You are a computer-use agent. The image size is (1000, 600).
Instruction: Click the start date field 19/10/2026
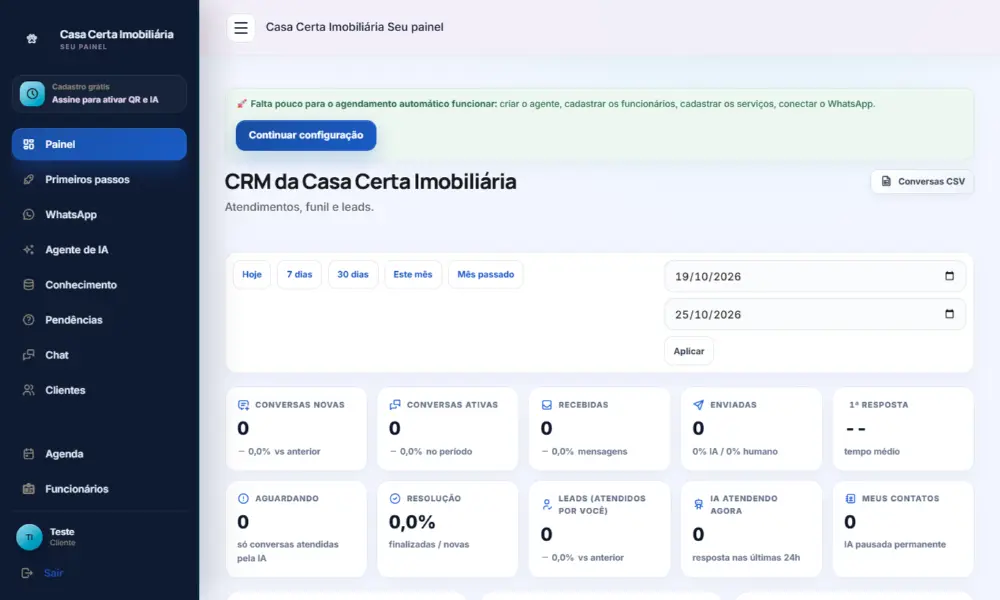pyautogui.click(x=815, y=276)
